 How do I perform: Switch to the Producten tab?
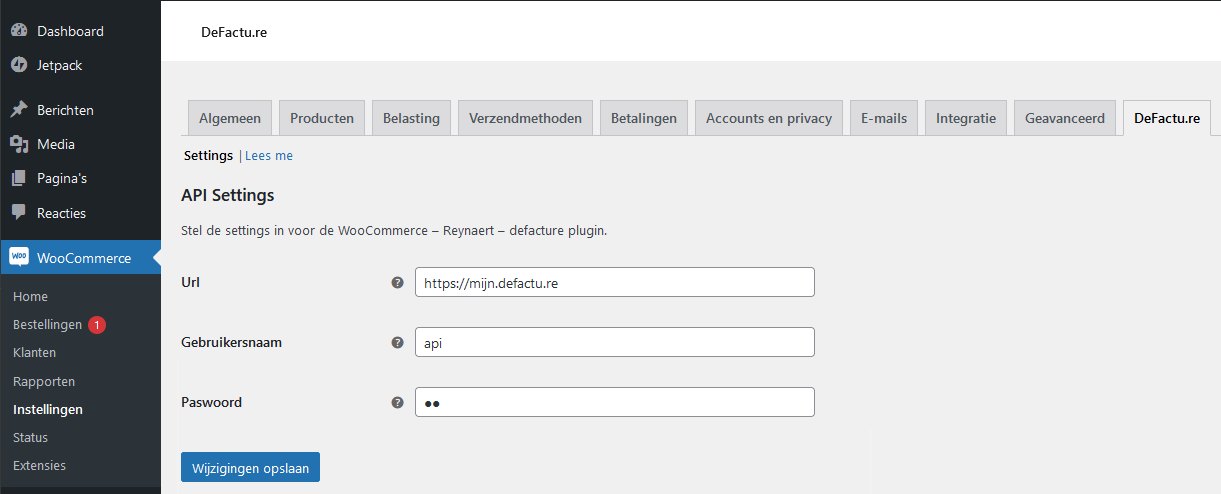tap(322, 118)
